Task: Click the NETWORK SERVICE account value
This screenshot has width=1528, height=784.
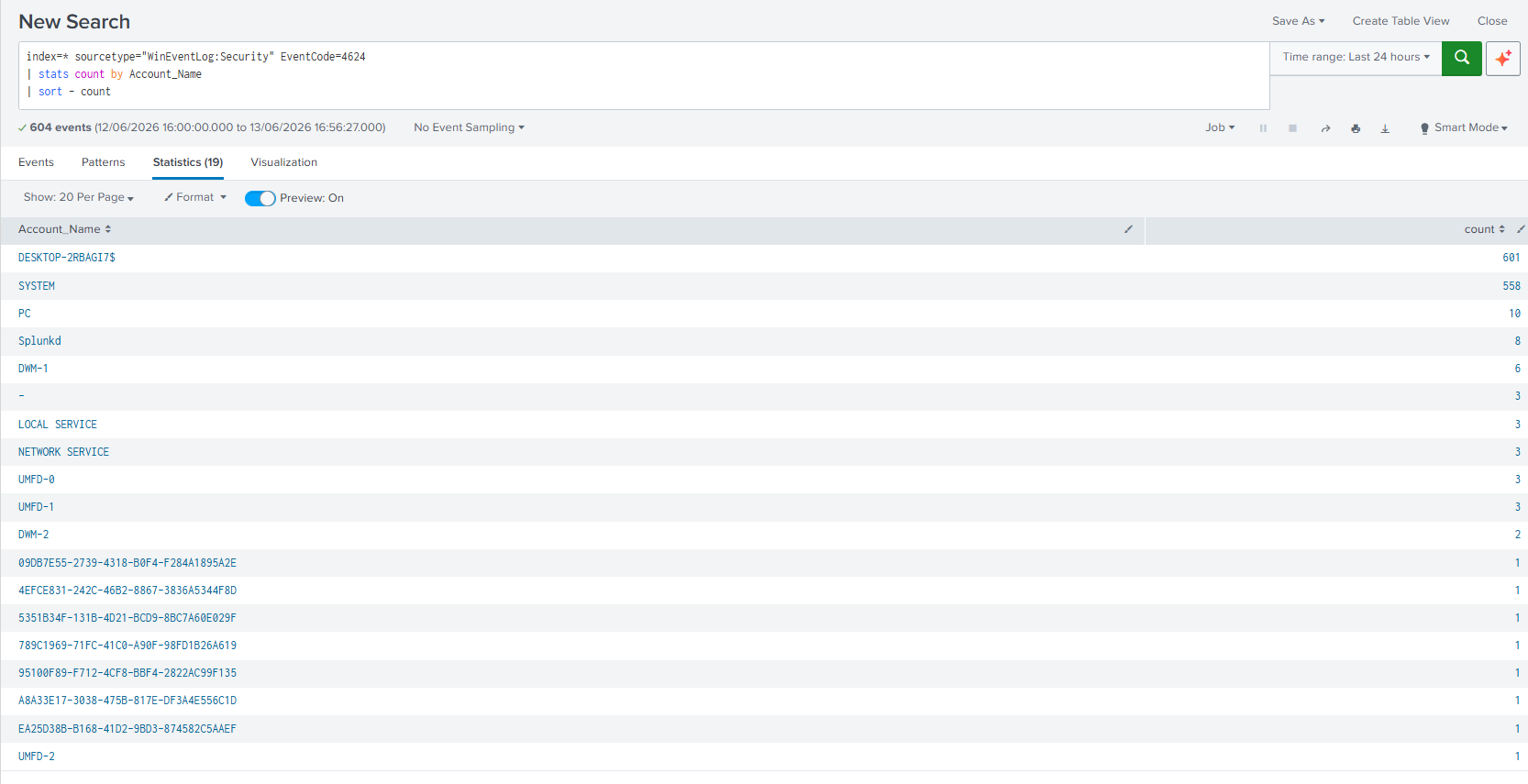Action: pos(63,452)
